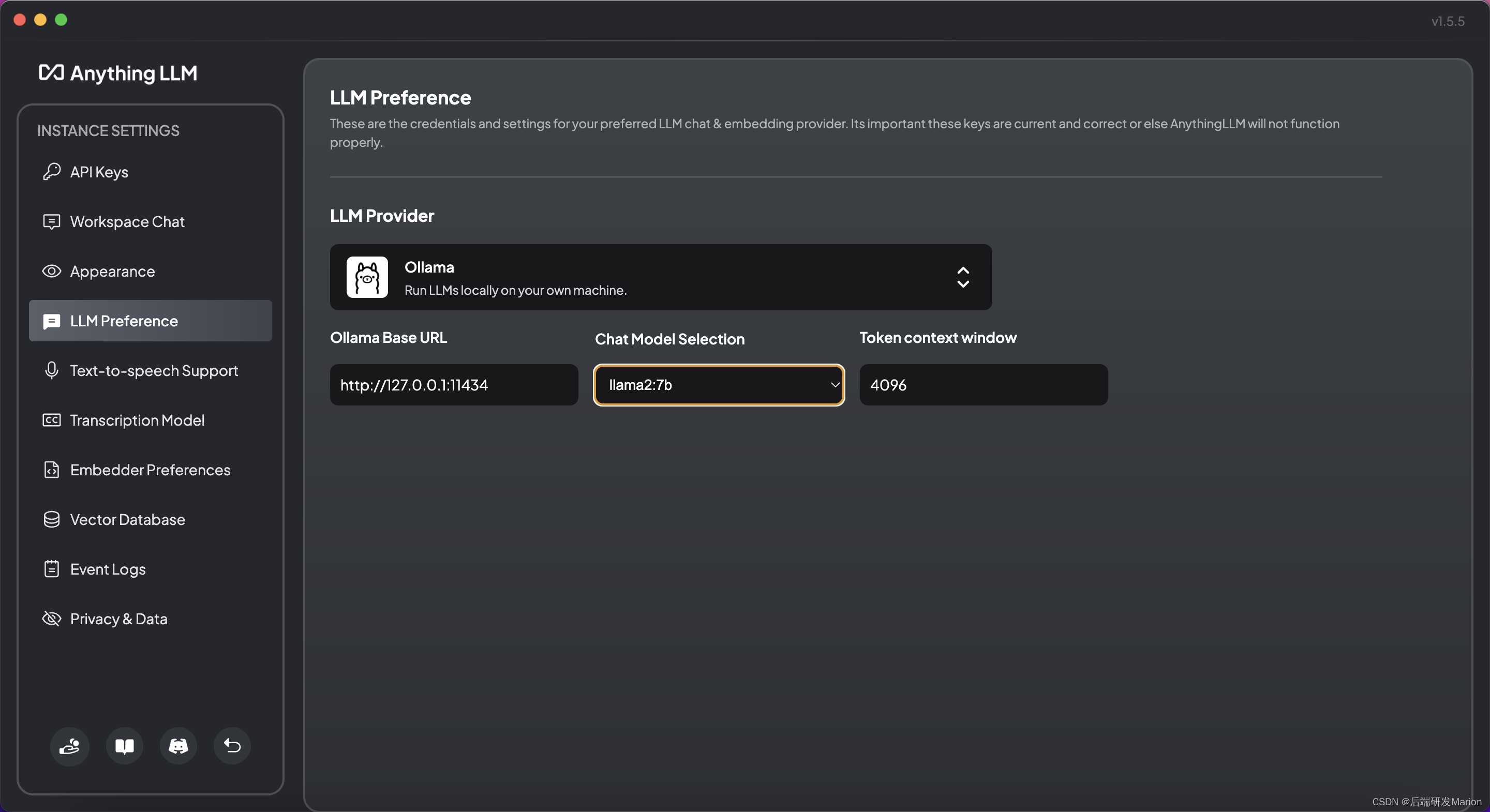Go to Embedder Preferences section
This screenshot has height=812, width=1490.
coord(150,470)
